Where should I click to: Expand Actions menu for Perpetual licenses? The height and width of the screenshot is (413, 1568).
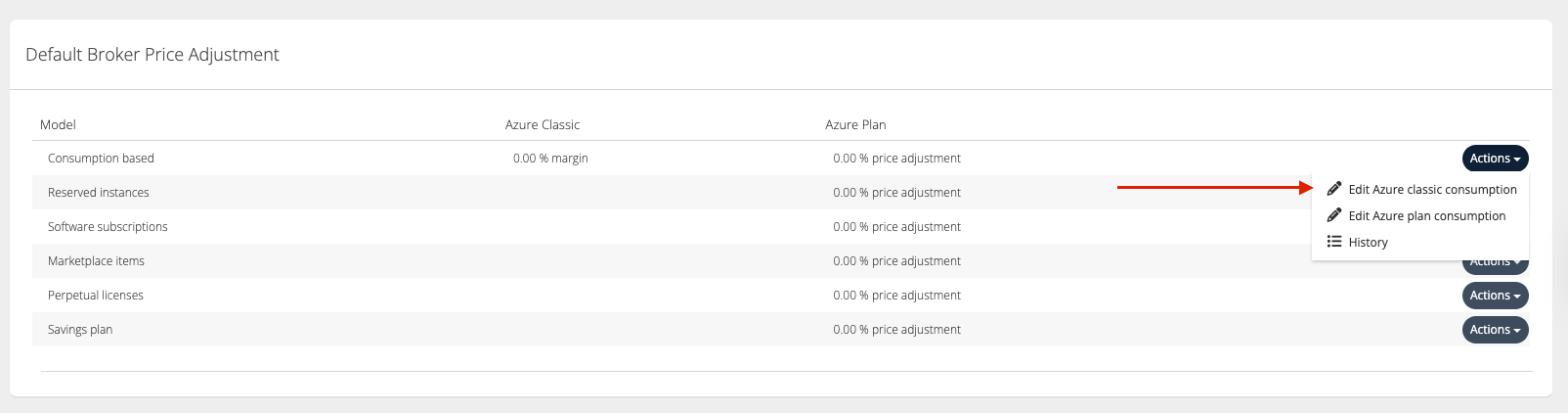click(1495, 296)
